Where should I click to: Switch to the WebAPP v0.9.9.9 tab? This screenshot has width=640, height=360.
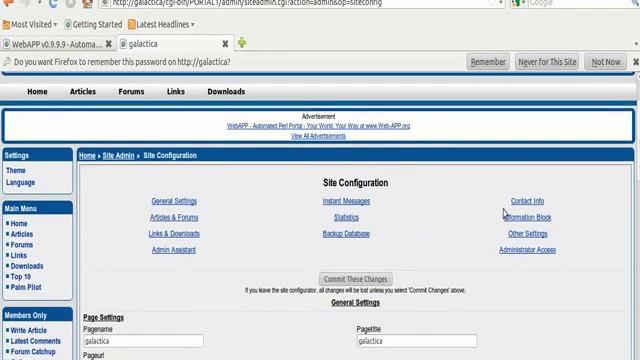click(x=57, y=44)
